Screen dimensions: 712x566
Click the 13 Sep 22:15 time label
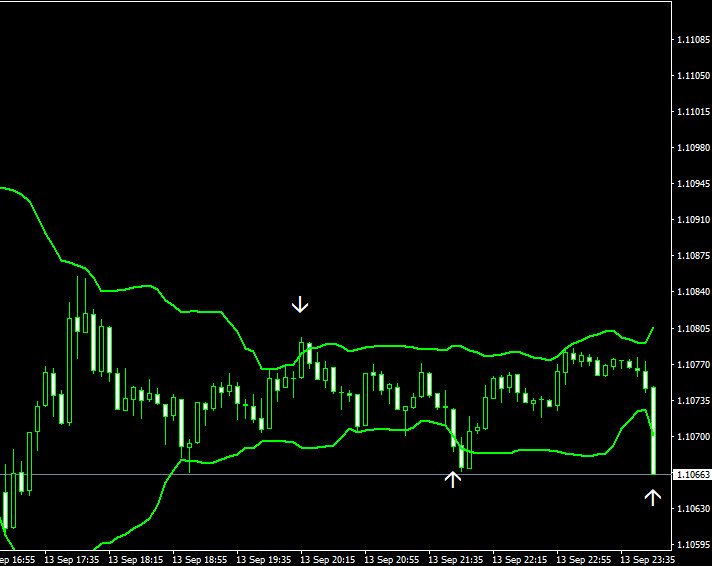pyautogui.click(x=519, y=560)
